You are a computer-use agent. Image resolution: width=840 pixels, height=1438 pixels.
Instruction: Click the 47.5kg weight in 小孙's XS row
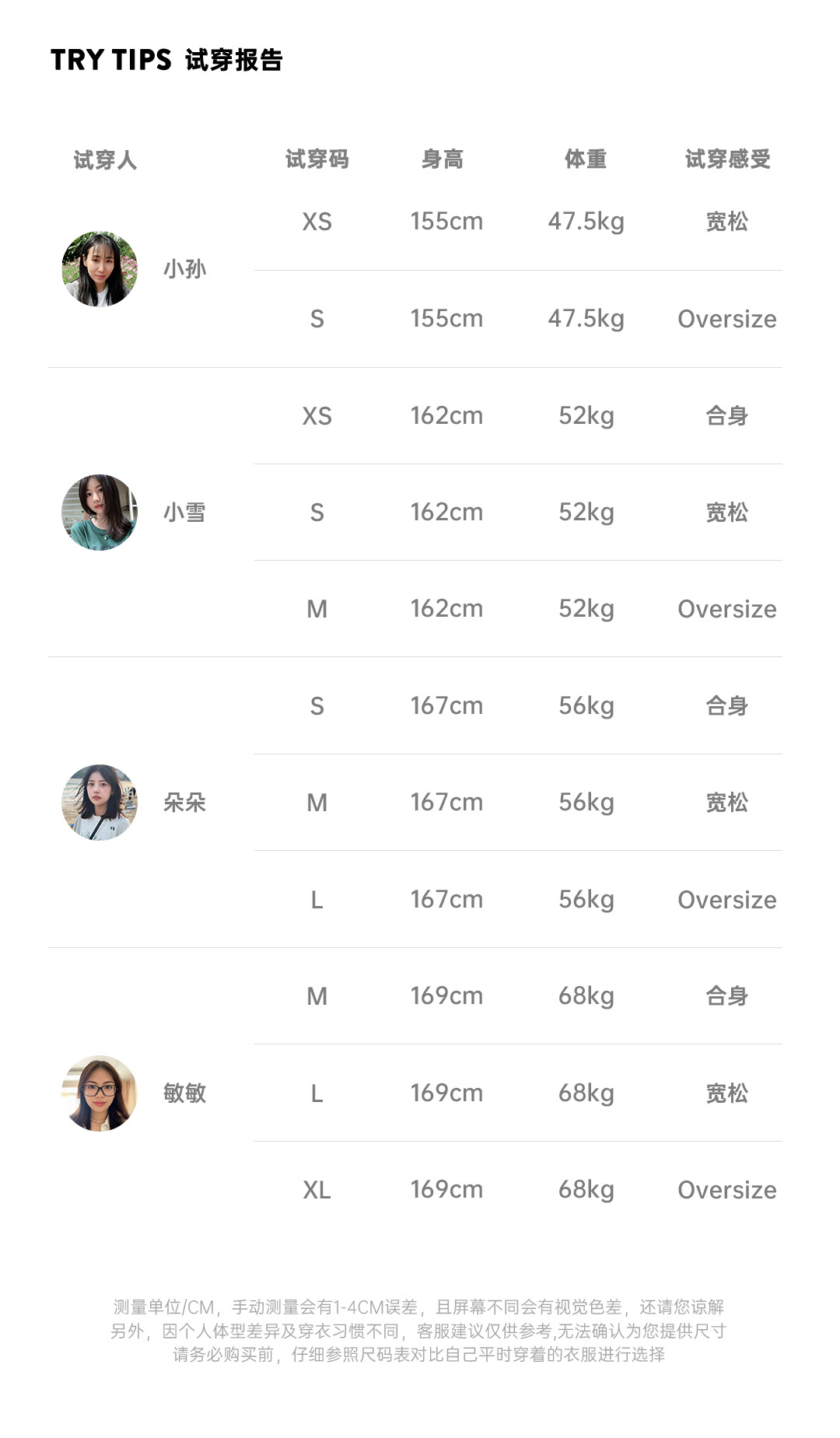point(586,222)
